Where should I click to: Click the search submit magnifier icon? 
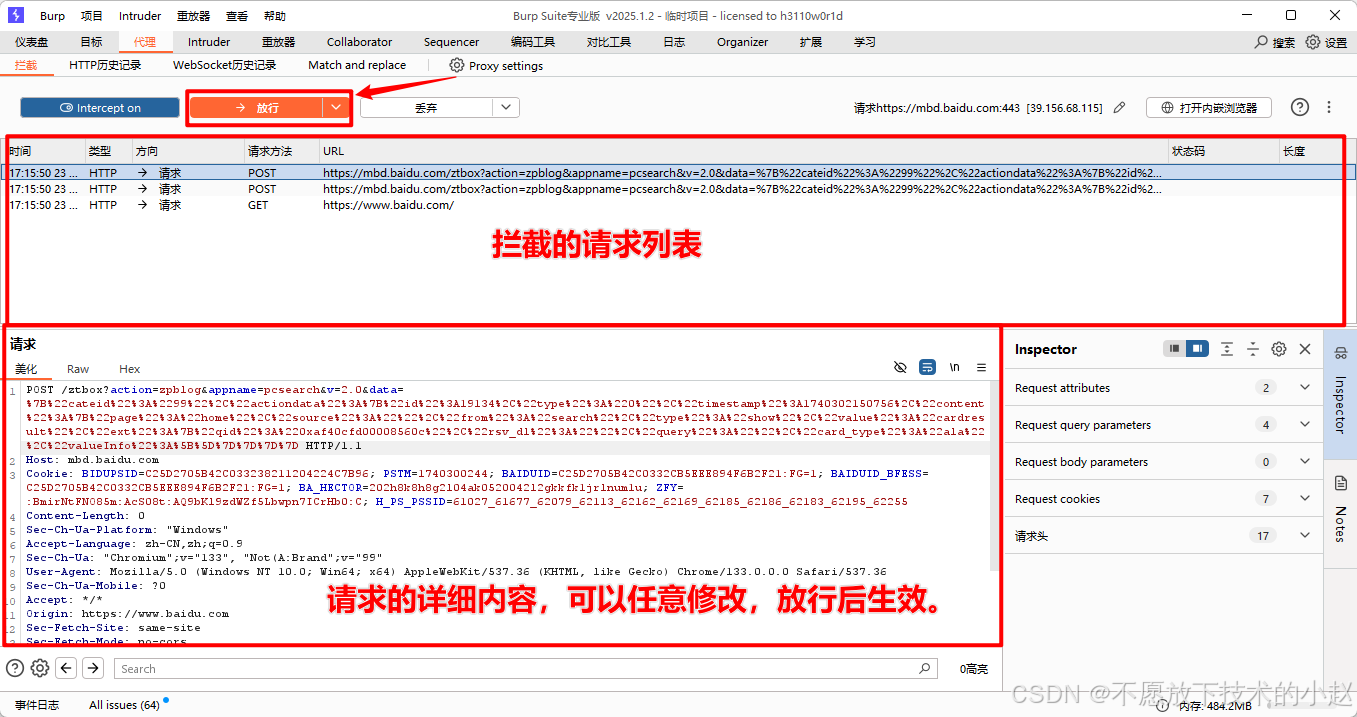pyautogui.click(x=925, y=669)
